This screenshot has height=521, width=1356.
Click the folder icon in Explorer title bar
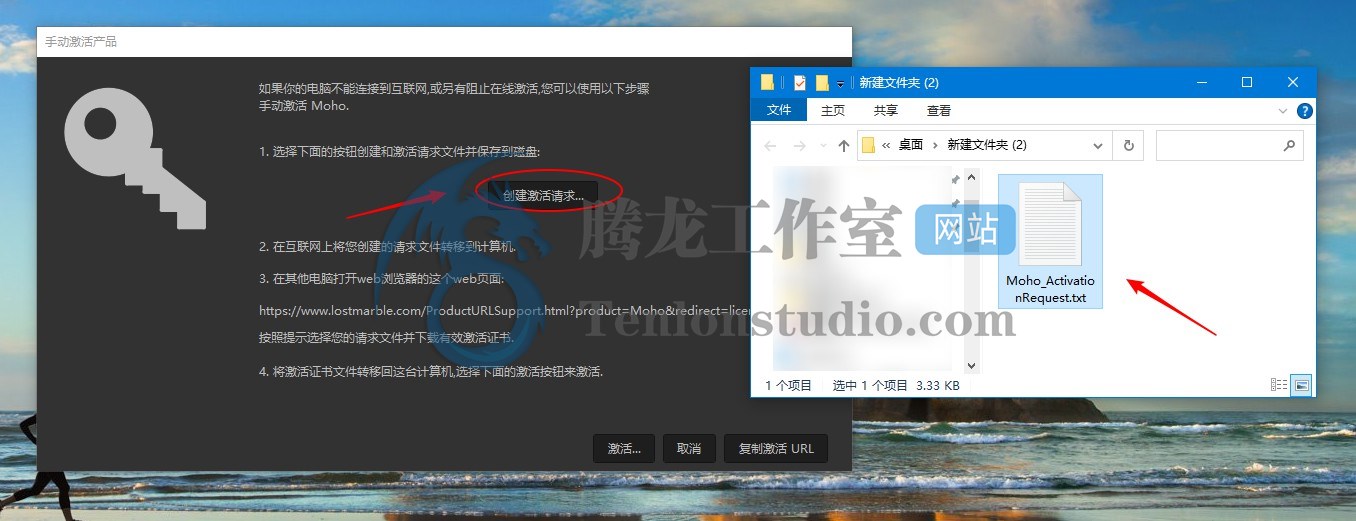tap(767, 83)
